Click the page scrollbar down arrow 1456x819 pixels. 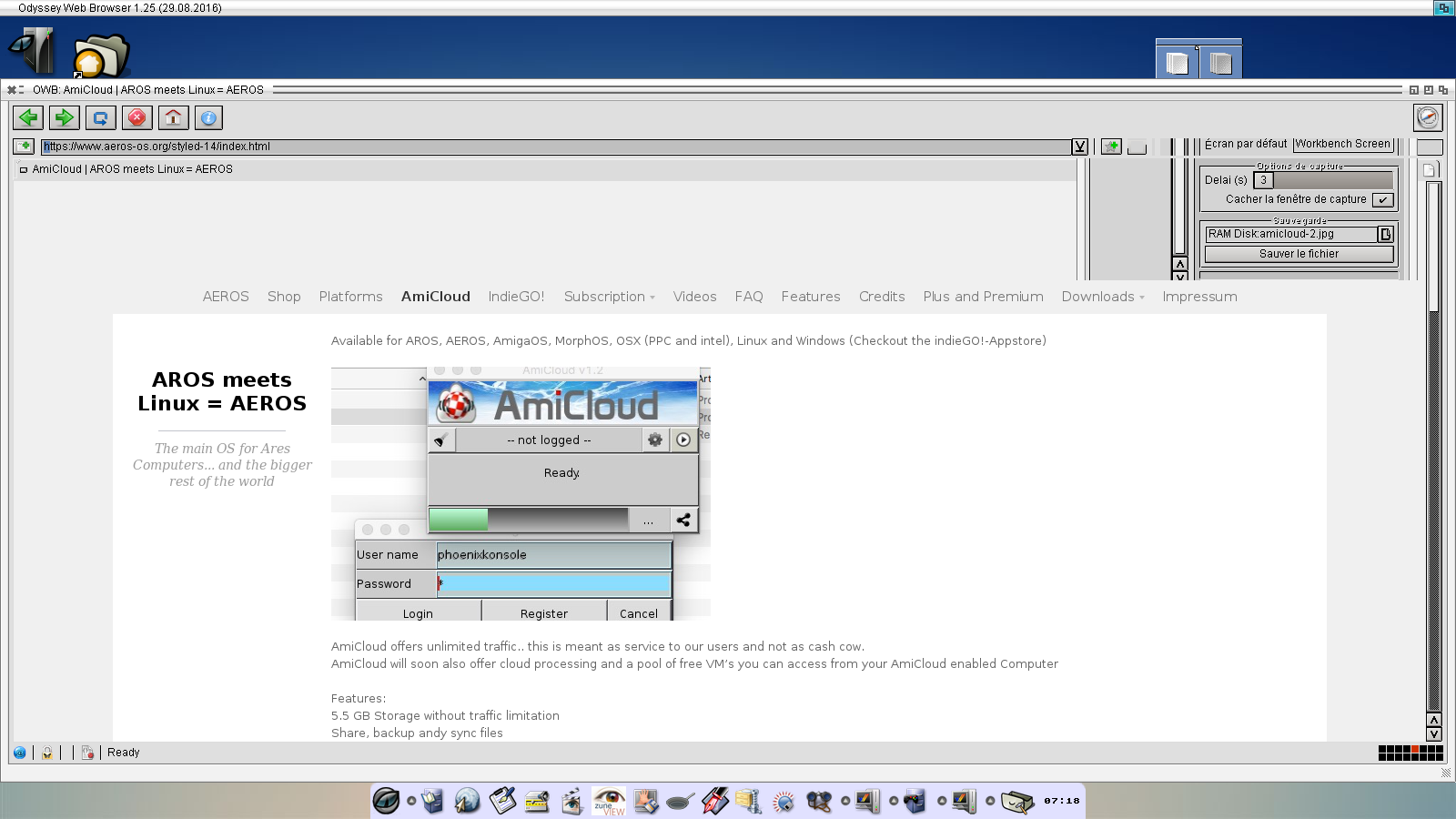[x=1434, y=733]
